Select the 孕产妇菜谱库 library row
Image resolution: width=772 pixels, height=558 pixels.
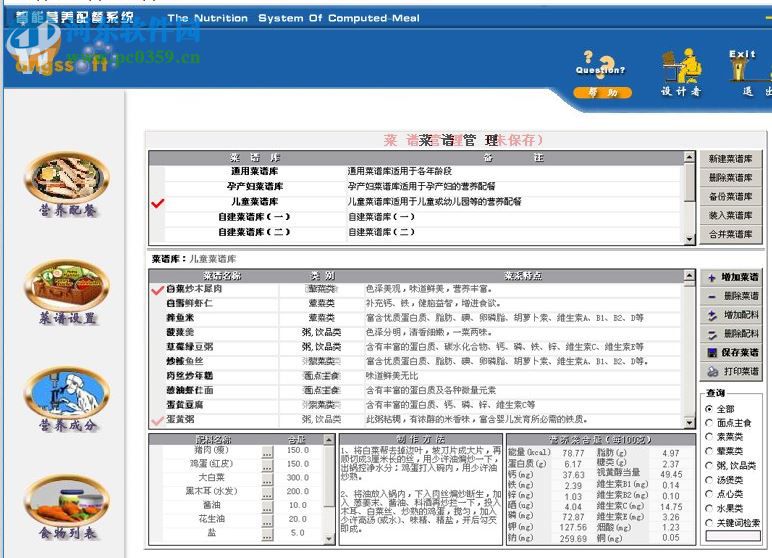(416, 186)
